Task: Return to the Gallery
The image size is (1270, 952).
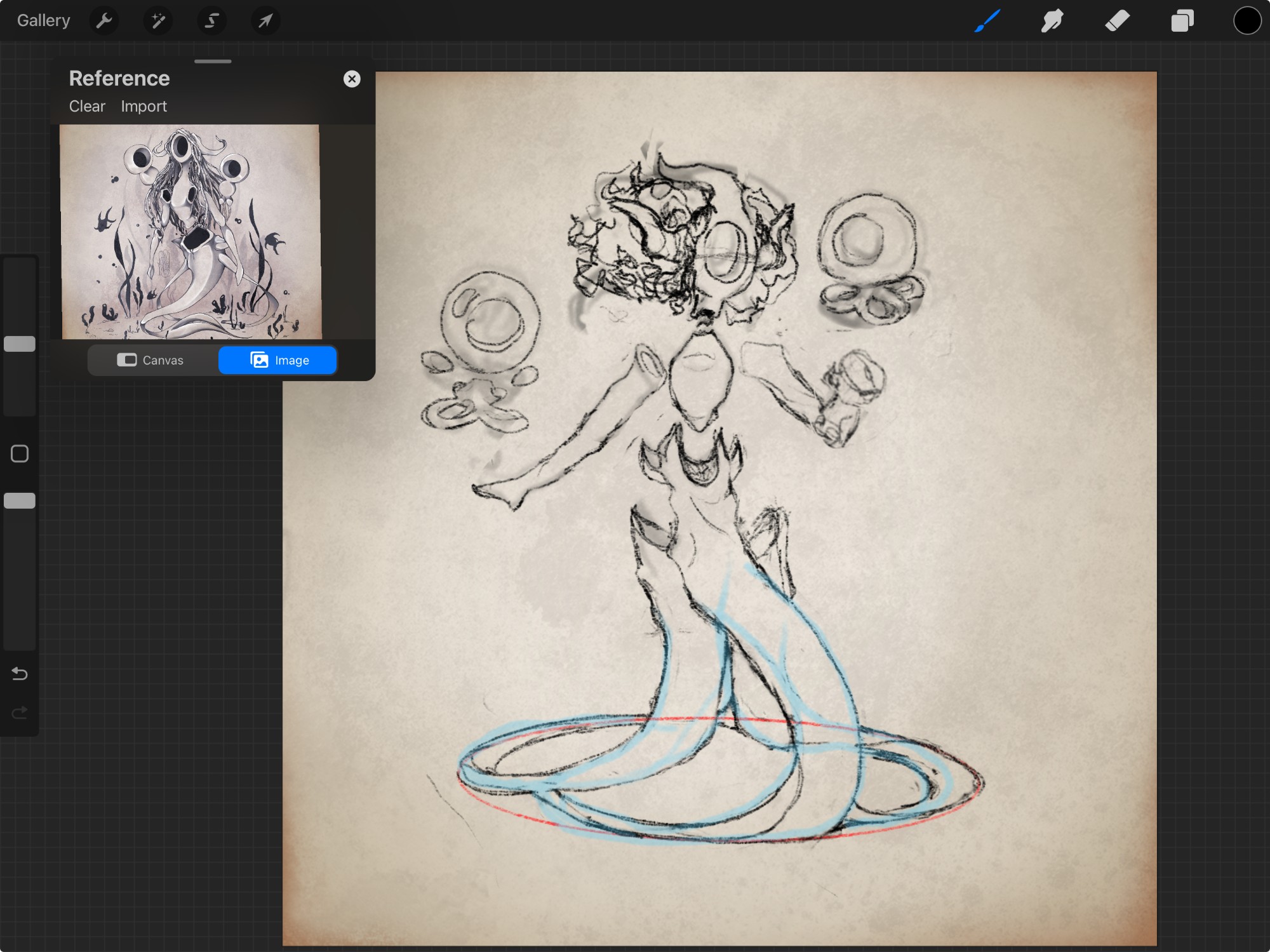Action: coord(43,21)
